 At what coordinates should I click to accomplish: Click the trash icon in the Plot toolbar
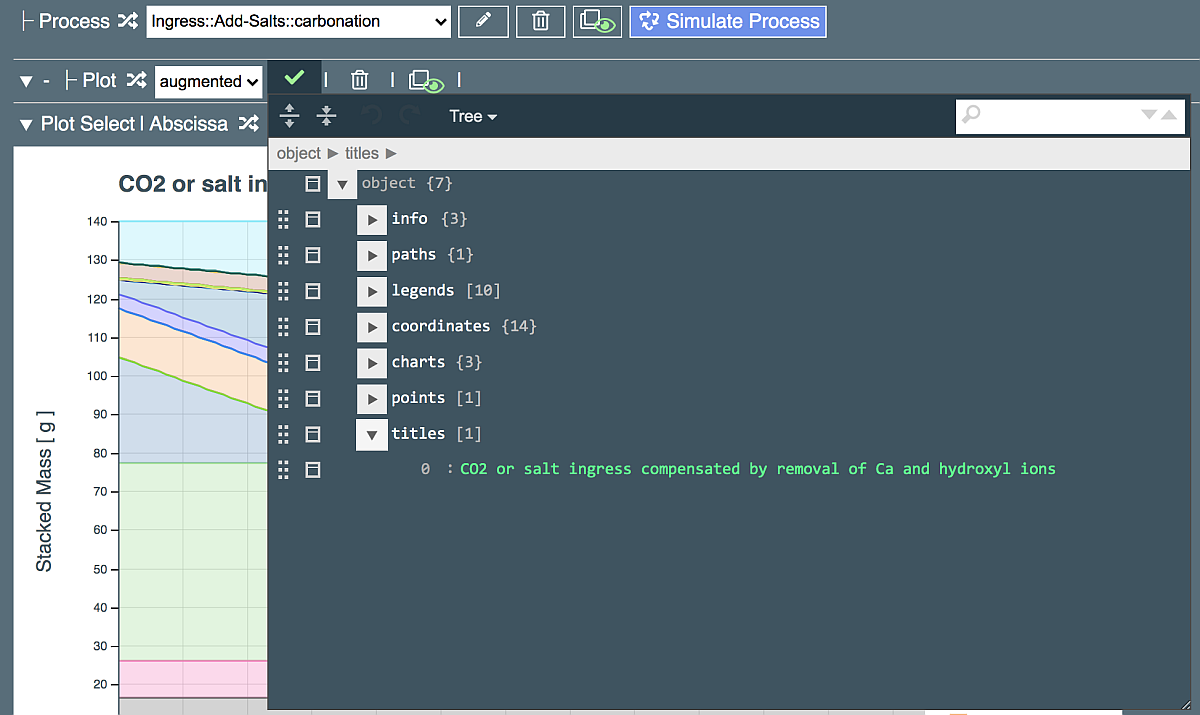coord(360,80)
